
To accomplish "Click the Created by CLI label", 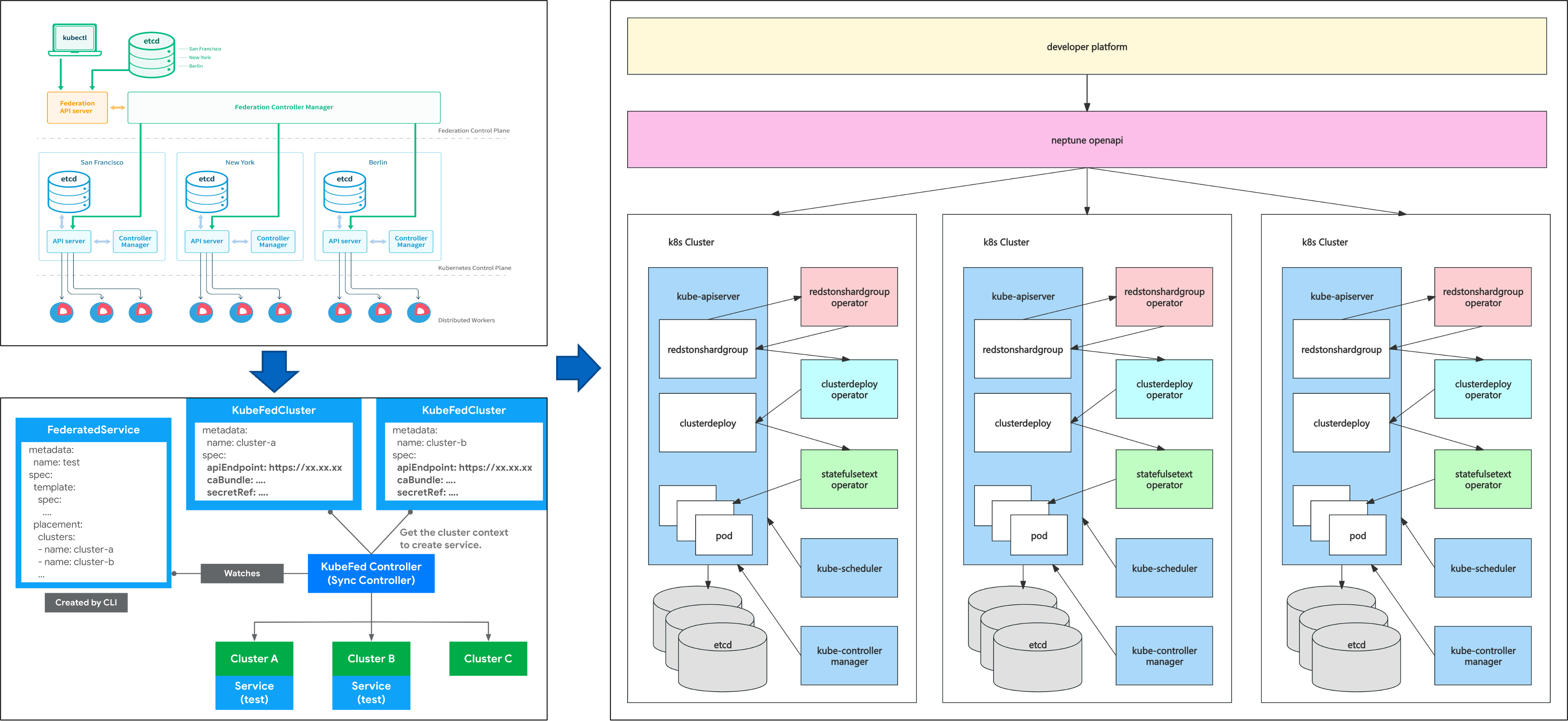I will tap(86, 602).
